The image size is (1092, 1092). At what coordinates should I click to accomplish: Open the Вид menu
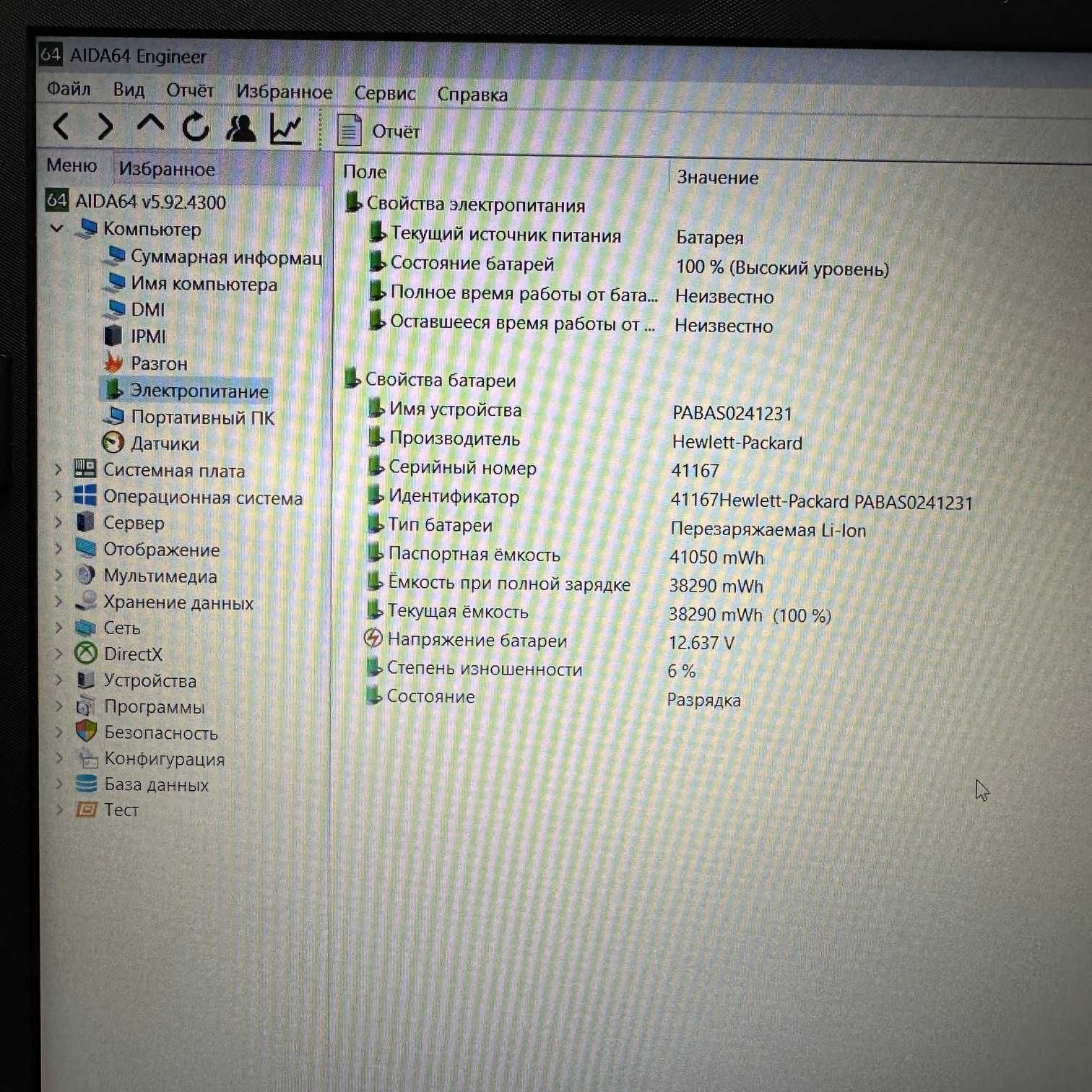129,90
